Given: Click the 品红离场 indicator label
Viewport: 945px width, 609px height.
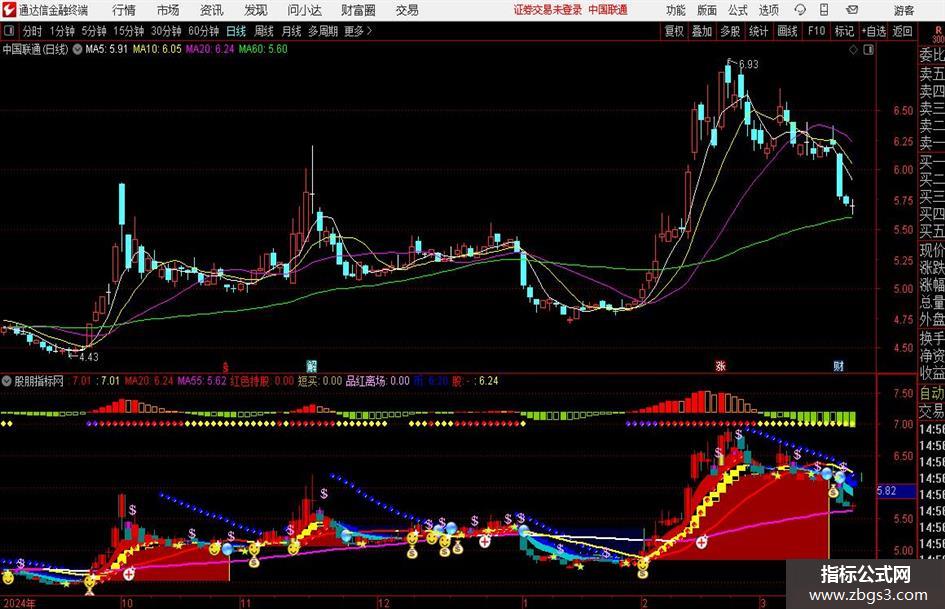Looking at the screenshot, I should point(366,381).
